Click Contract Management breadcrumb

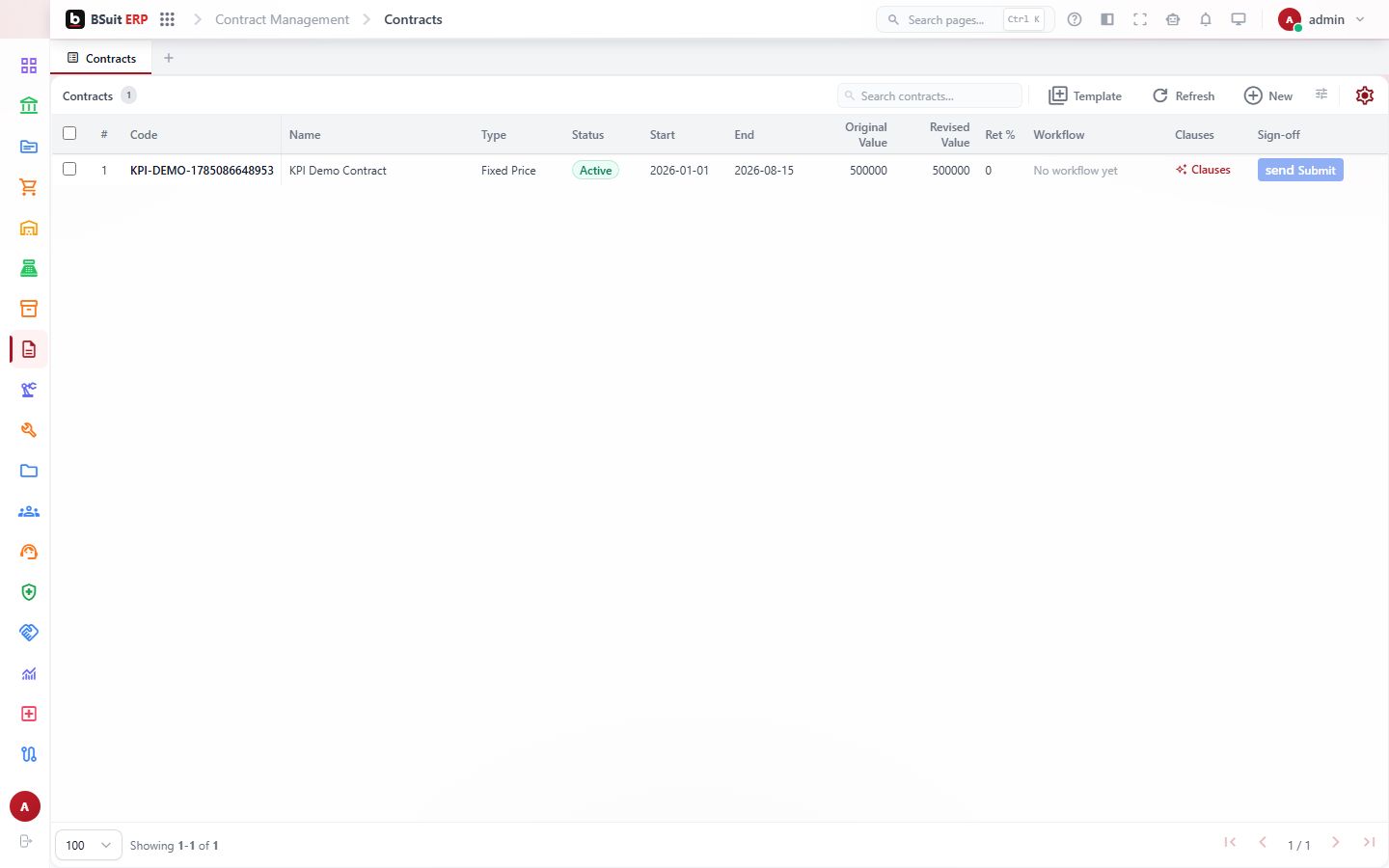coord(282,19)
